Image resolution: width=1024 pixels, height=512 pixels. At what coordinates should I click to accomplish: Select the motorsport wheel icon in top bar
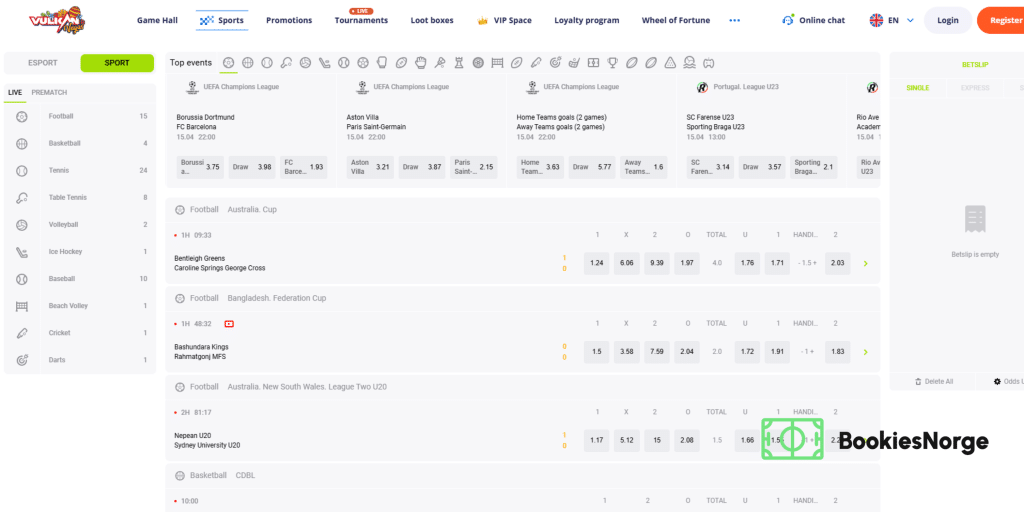pyautogui.click(x=478, y=63)
